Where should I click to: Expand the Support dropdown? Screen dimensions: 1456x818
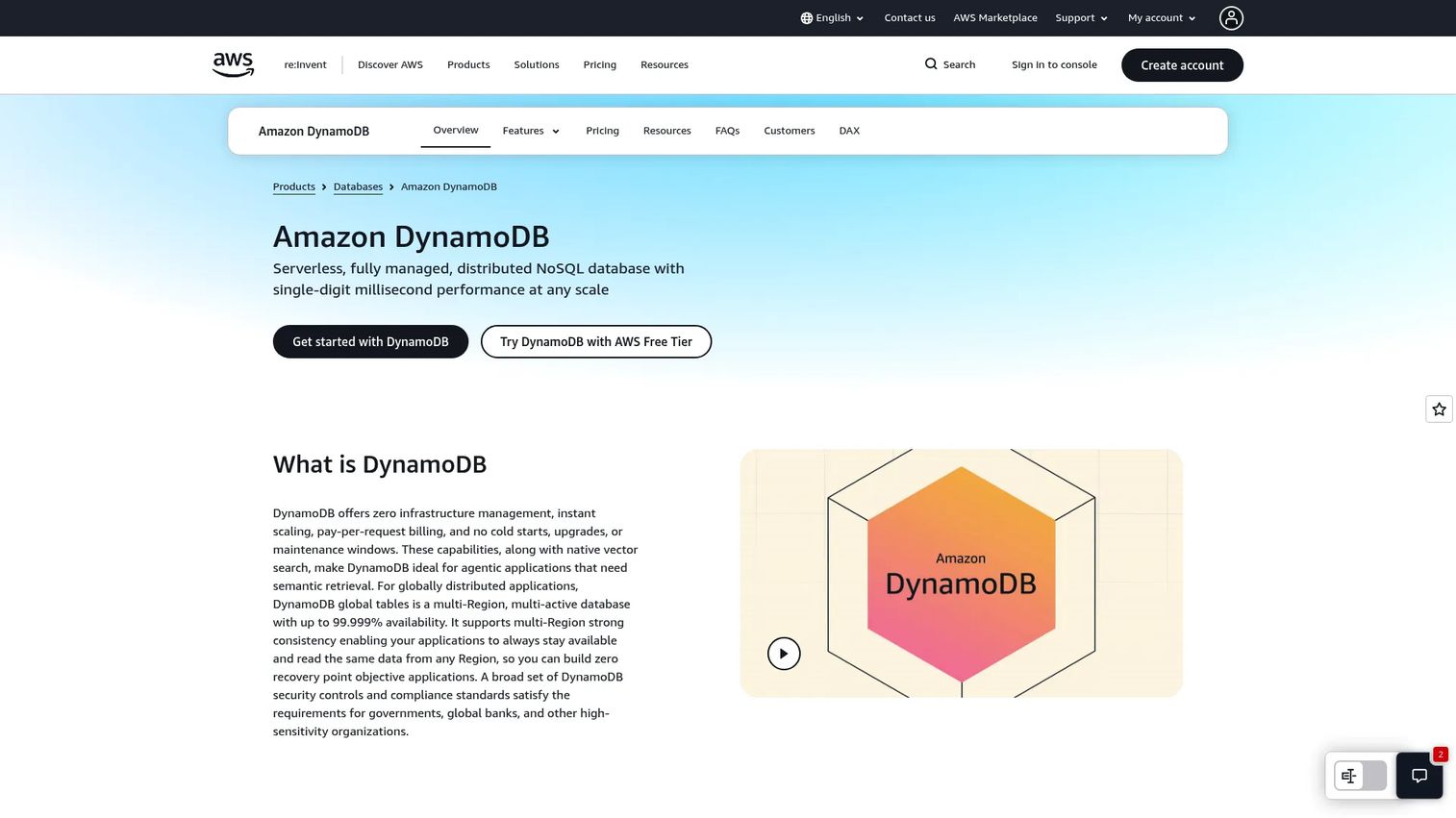click(1082, 18)
